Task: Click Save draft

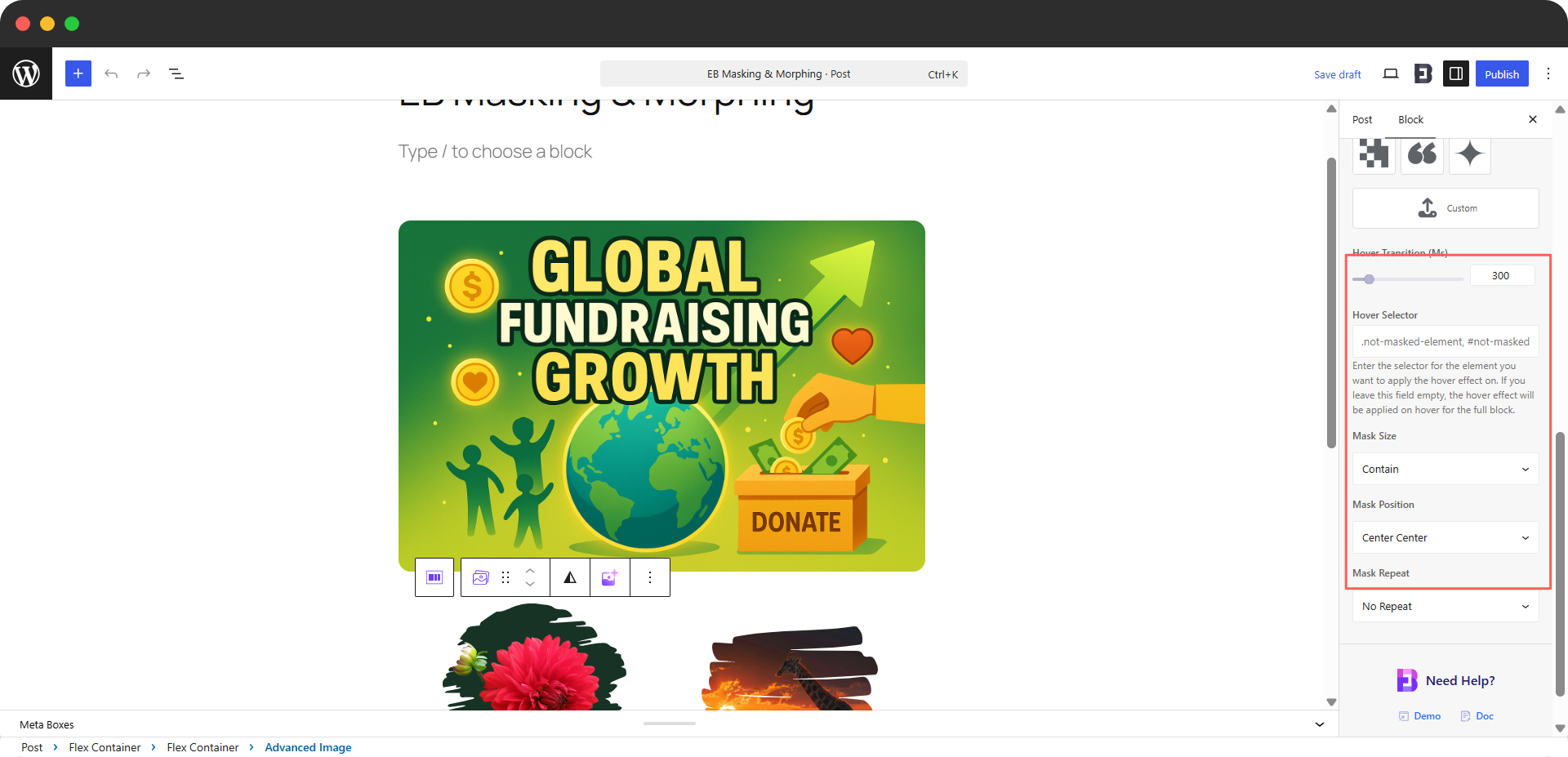Action: [1338, 74]
